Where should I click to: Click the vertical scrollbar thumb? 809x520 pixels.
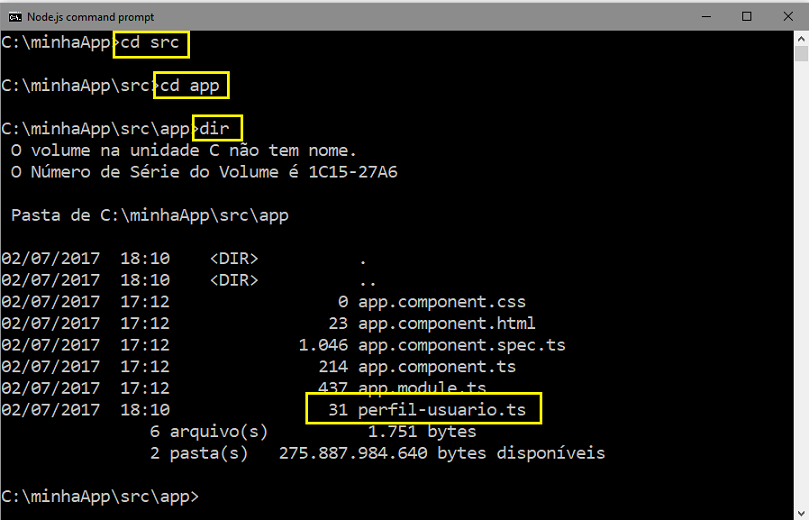801,54
